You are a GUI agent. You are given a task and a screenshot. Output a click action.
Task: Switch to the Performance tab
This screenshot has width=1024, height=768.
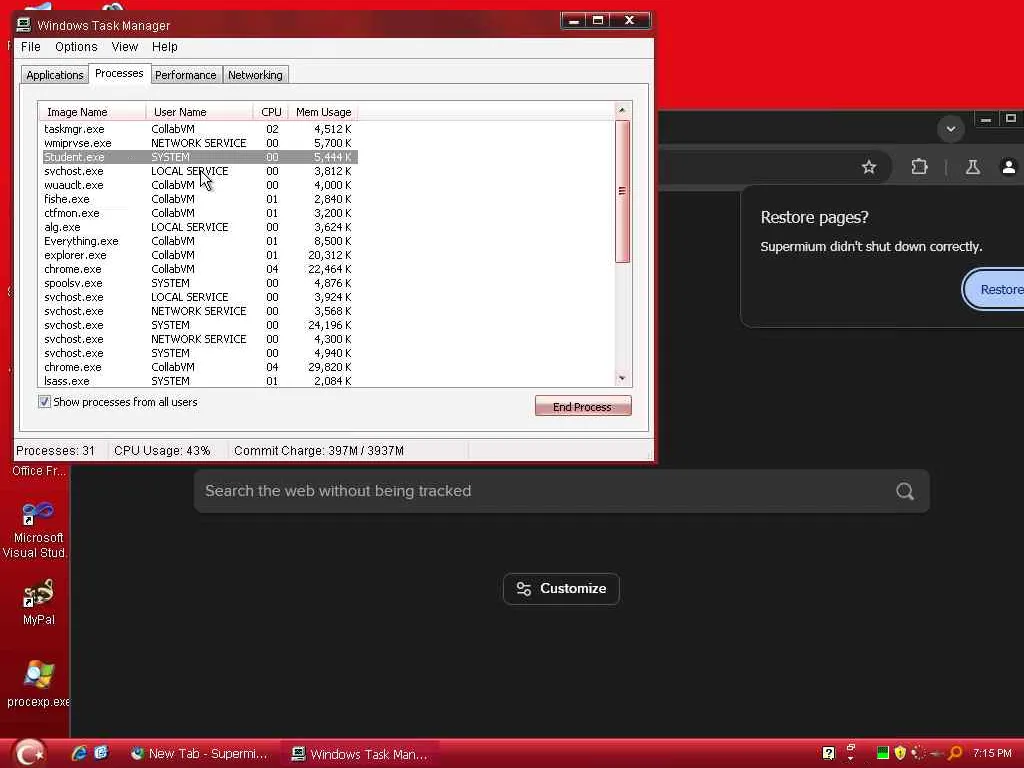(185, 75)
